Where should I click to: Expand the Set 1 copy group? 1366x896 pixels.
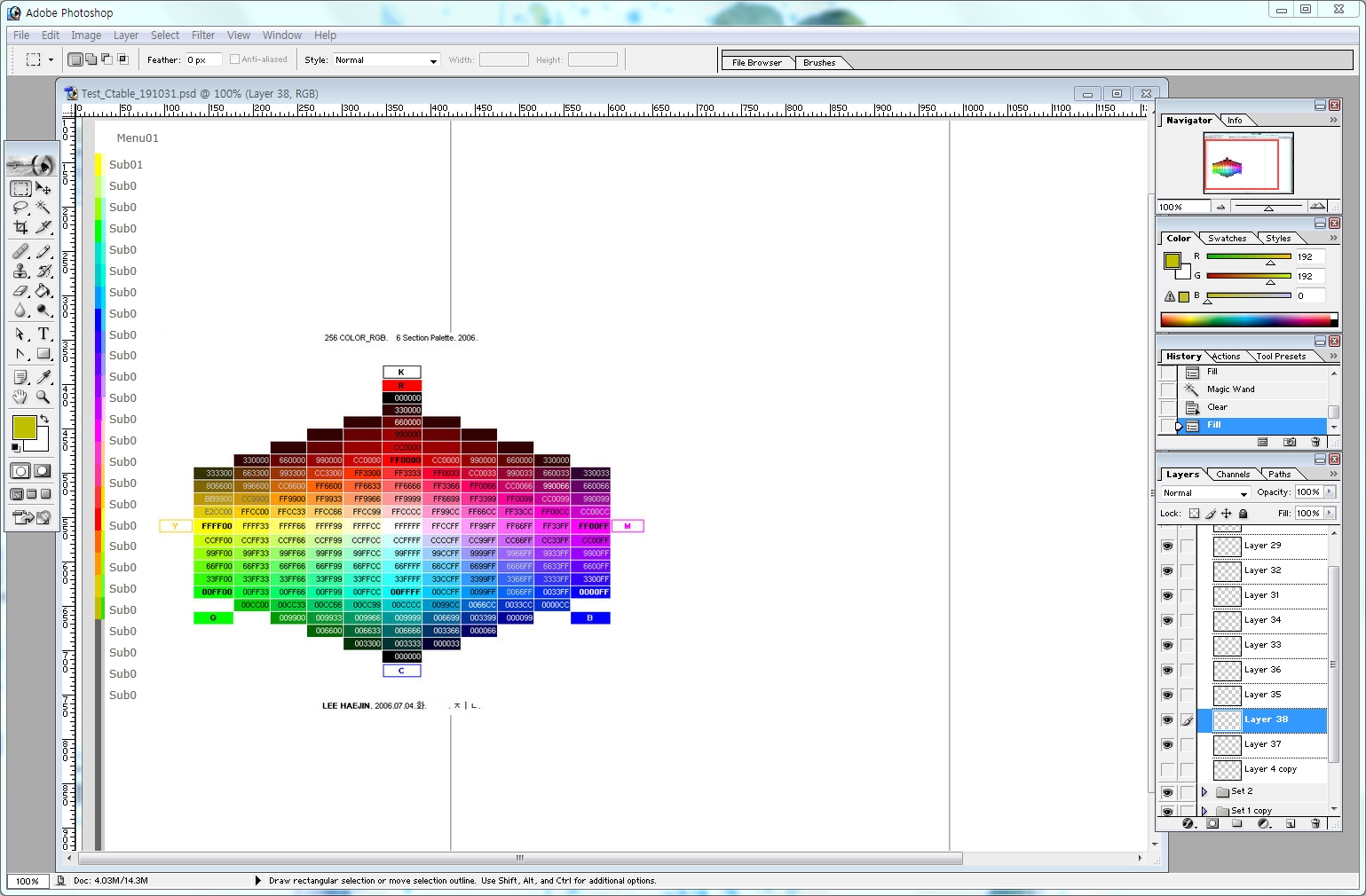tap(1204, 811)
